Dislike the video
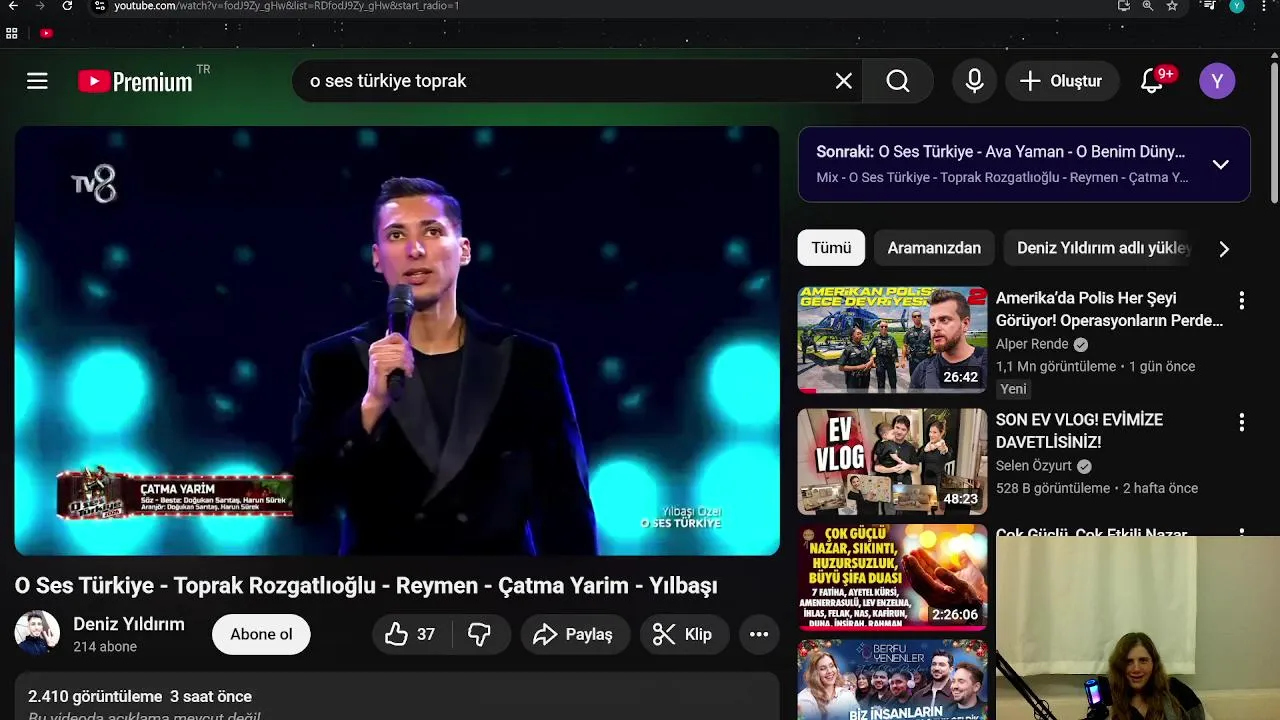1280x720 pixels. pos(480,634)
